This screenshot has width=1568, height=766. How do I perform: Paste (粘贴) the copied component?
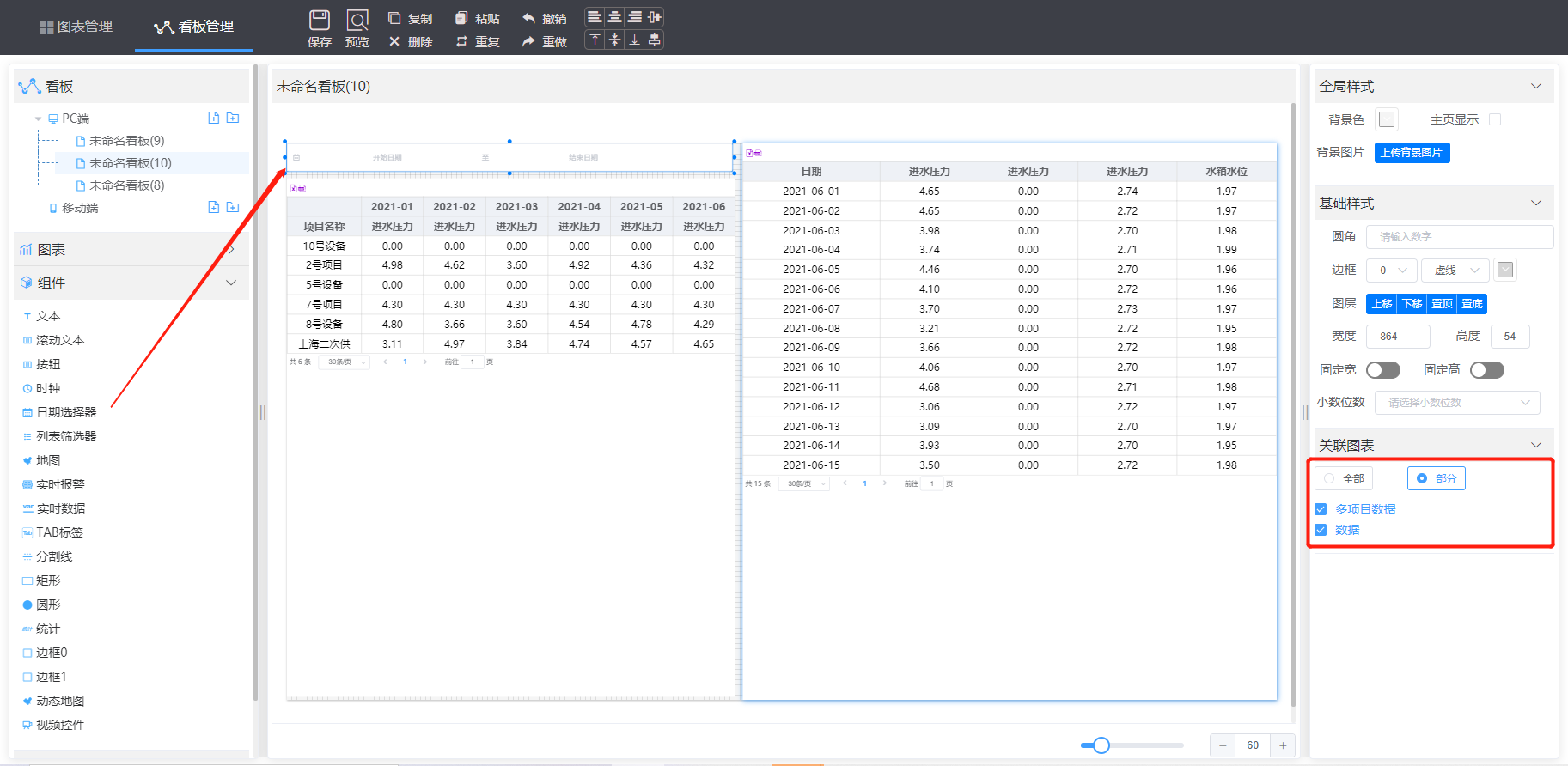click(478, 19)
